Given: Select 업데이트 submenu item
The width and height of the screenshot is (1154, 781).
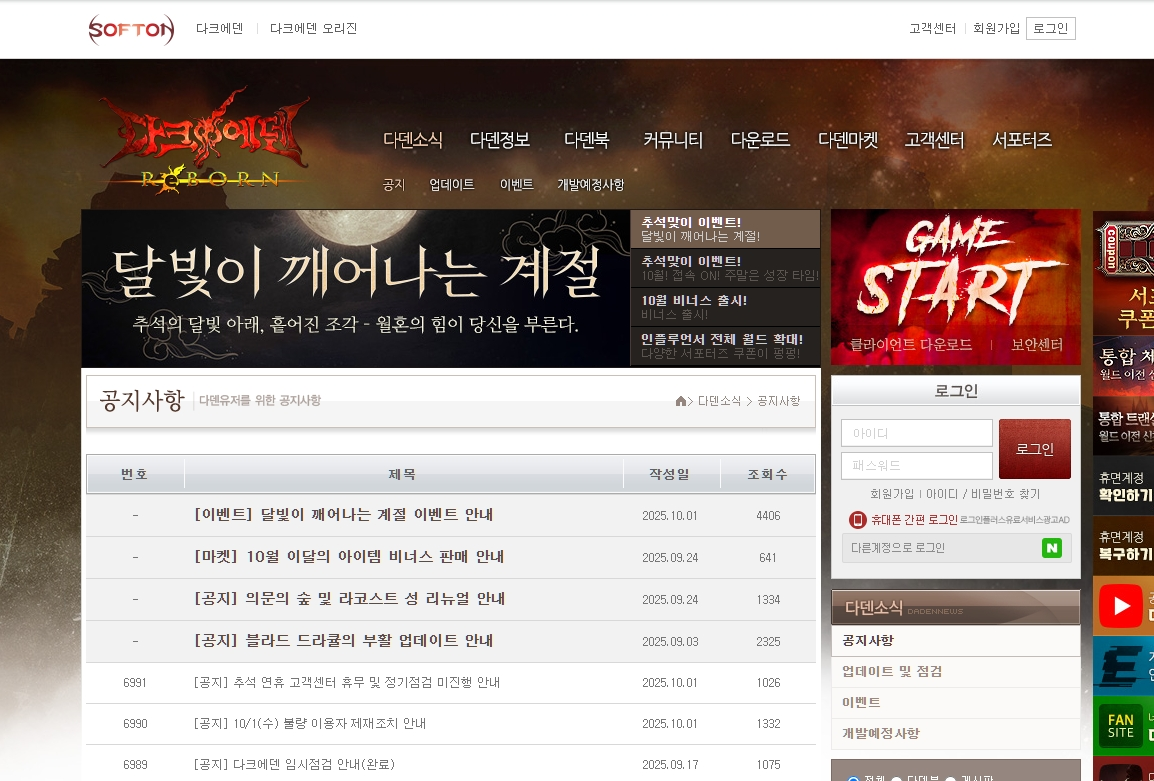Looking at the screenshot, I should [452, 185].
